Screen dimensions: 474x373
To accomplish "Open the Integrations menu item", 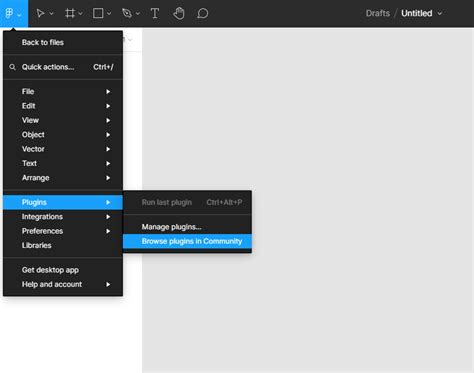I will [x=63, y=217].
